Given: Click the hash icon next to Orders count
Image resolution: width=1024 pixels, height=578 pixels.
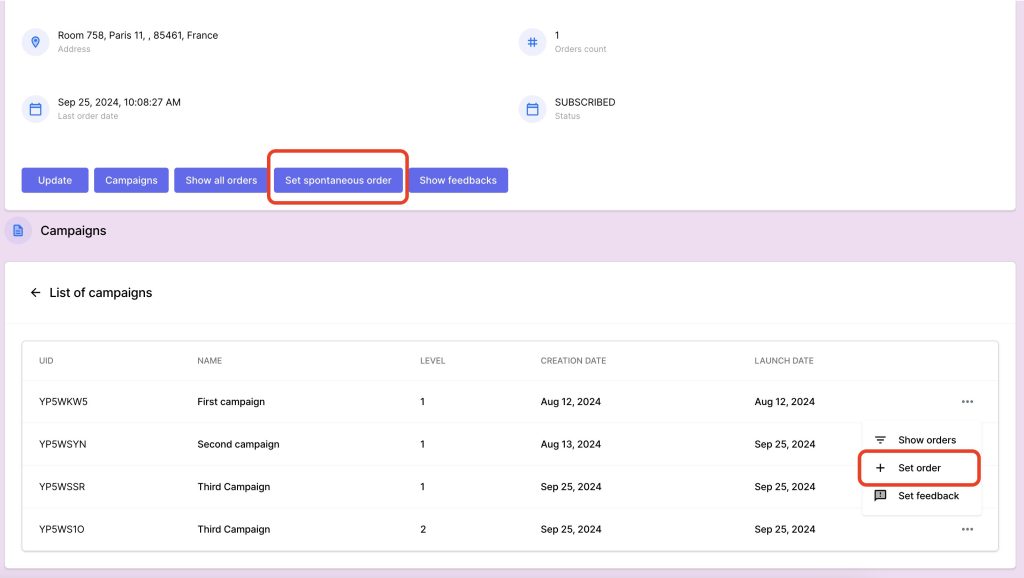Looking at the screenshot, I should tap(532, 42).
